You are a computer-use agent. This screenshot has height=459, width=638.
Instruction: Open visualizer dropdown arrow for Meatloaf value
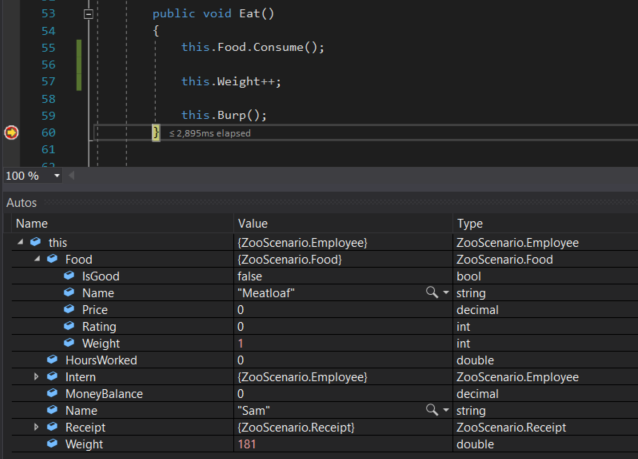[445, 293]
